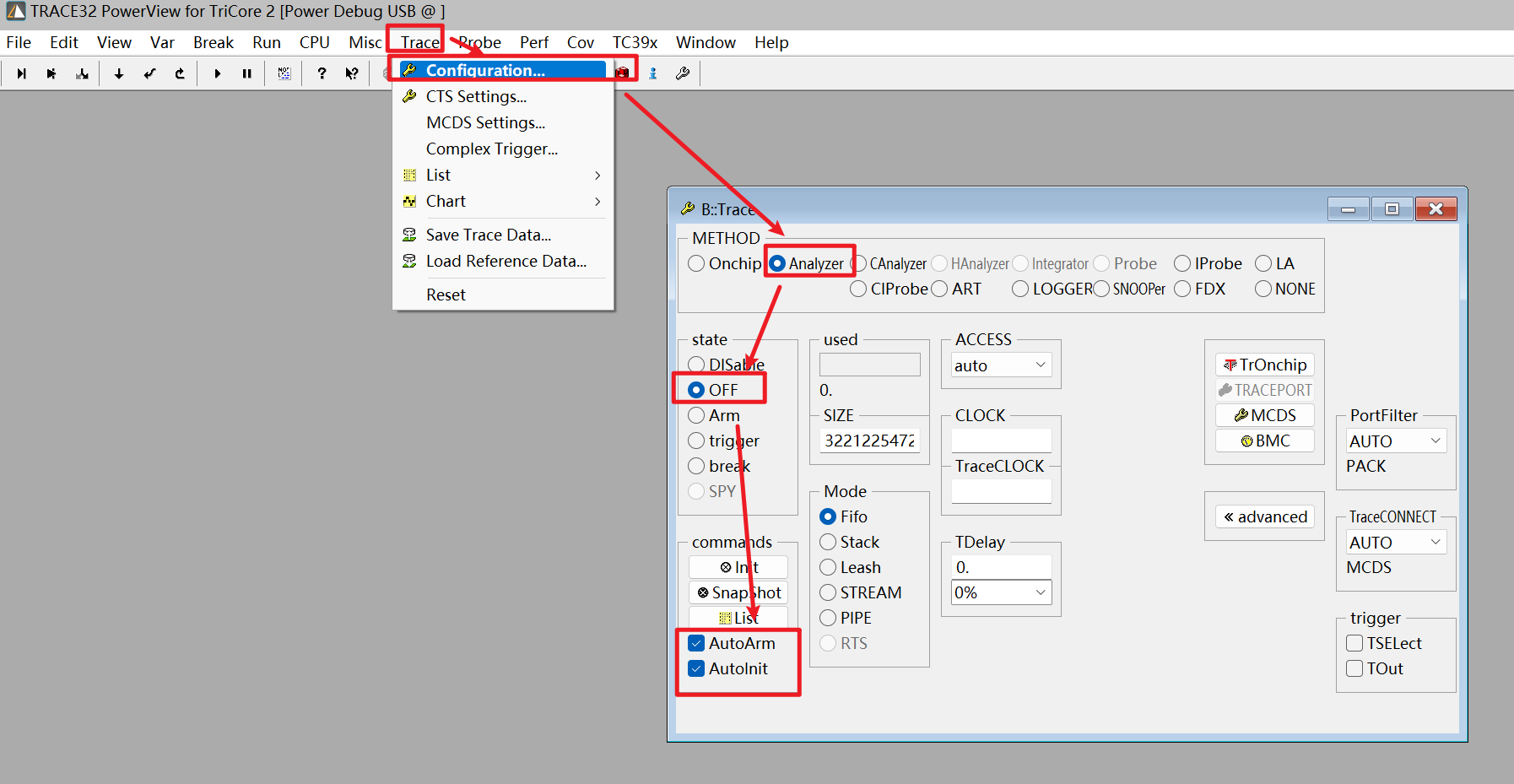Open the Break menu in the menu bar

coord(214,42)
